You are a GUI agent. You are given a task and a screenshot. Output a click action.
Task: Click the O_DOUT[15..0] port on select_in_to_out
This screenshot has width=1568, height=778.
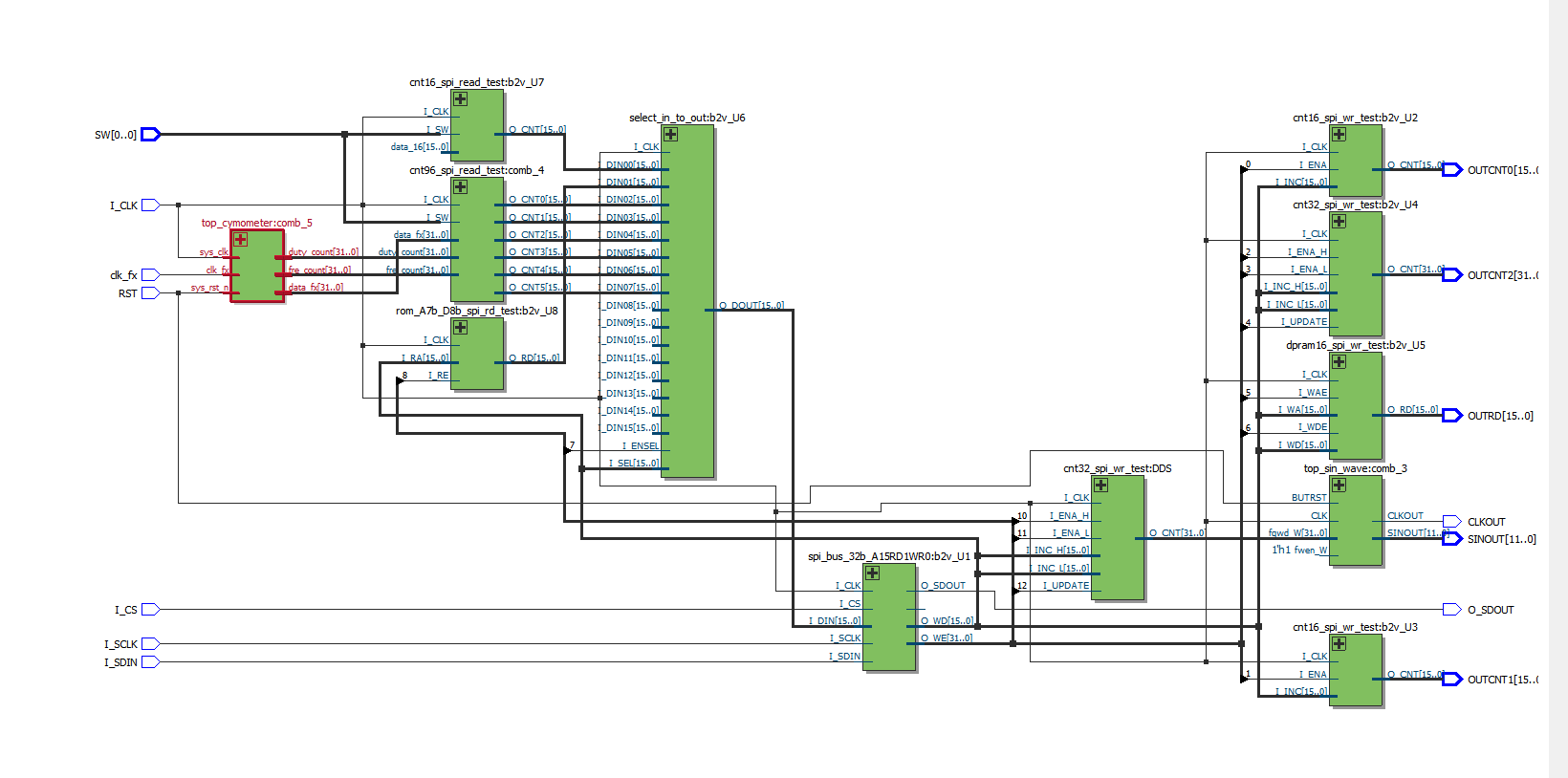751,306
